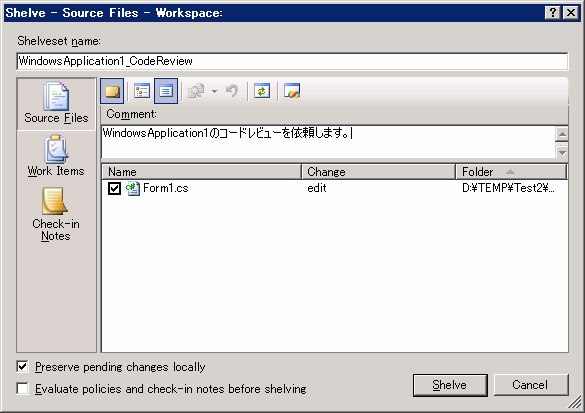Sort files by Change column header
This screenshot has width=585, height=413.
(x=378, y=172)
